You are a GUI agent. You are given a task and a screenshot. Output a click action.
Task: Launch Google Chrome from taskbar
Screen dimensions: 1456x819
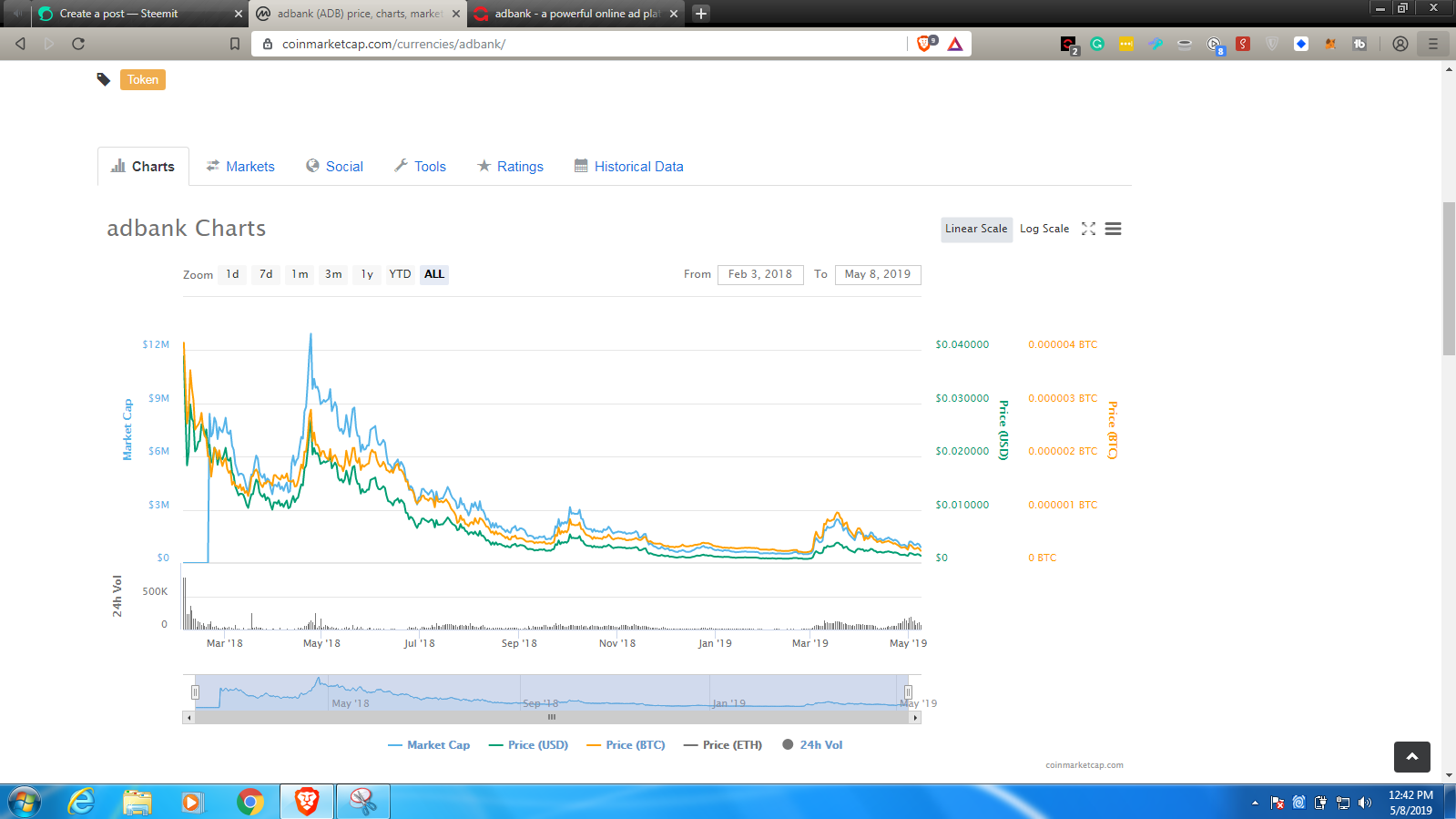pos(250,802)
